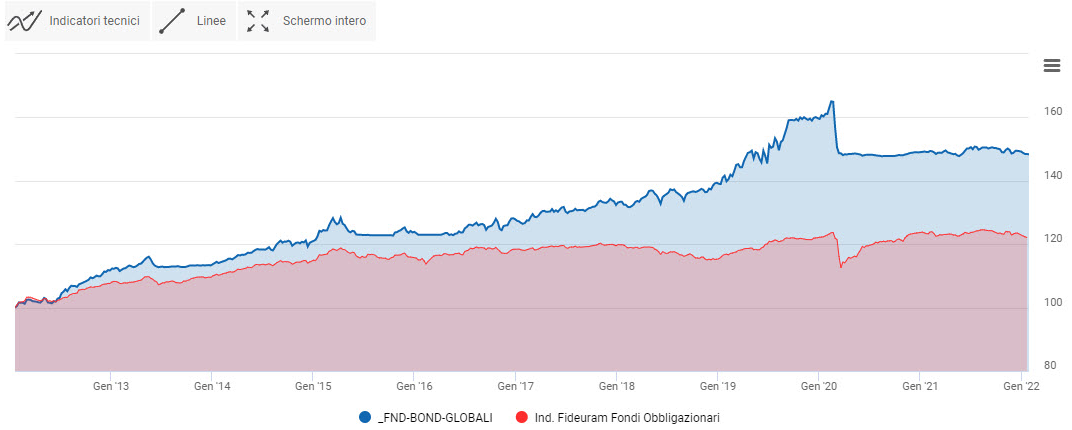Image resolution: width=1072 pixels, height=430 pixels.
Task: Toggle the _FND-BOND-GLOBALI series label
Action: coord(435,417)
